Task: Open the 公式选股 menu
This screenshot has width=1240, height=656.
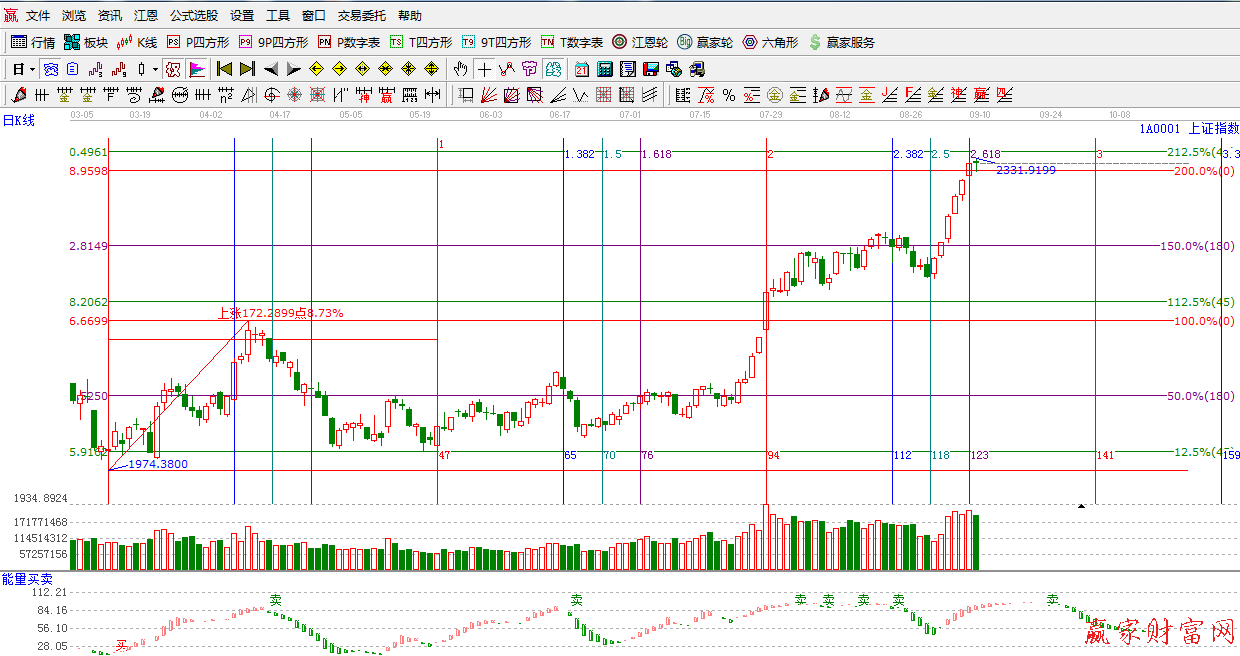Action: 193,16
